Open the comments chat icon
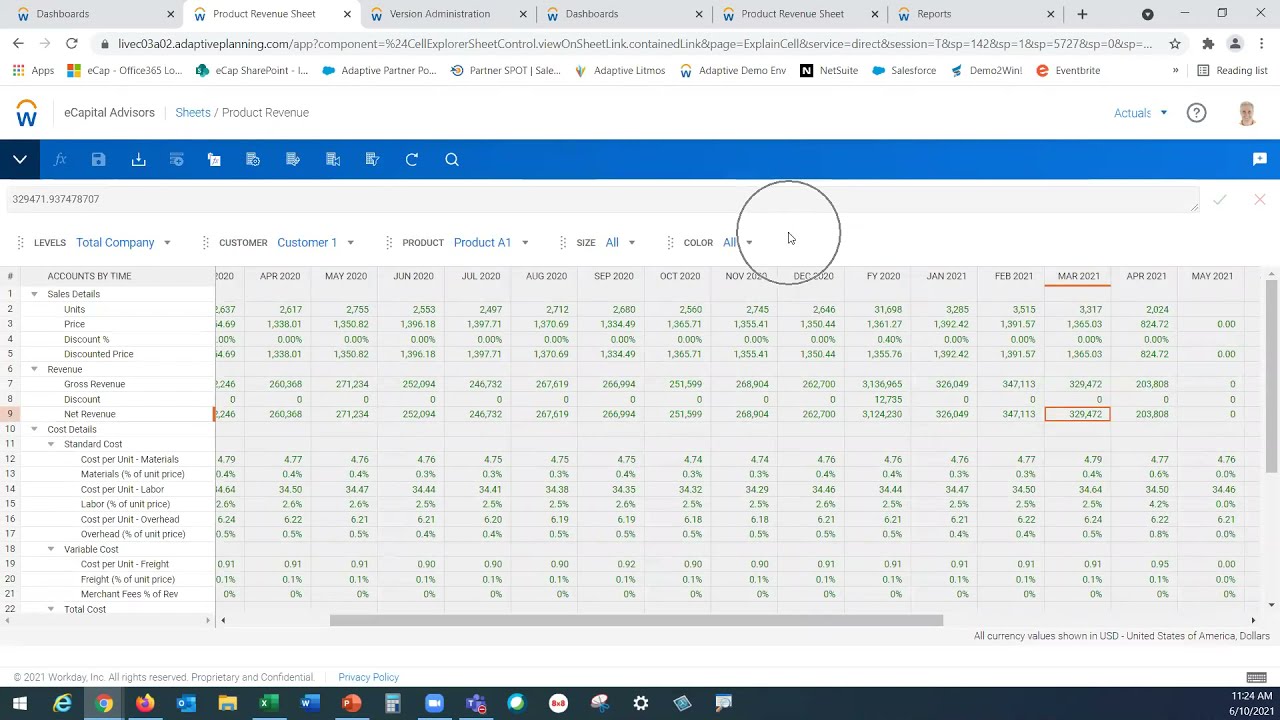Image resolution: width=1280 pixels, height=720 pixels. coord(1260,159)
